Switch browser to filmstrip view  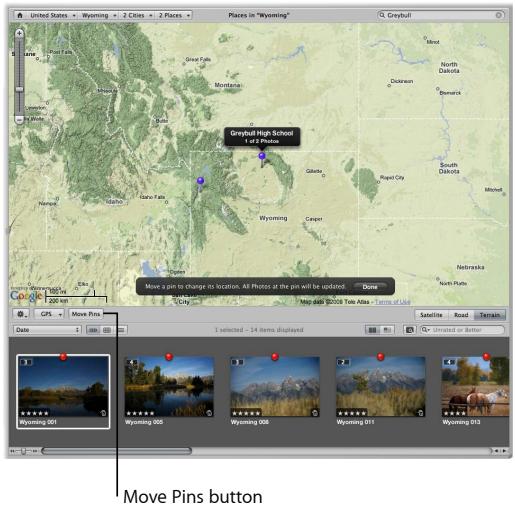point(93,330)
